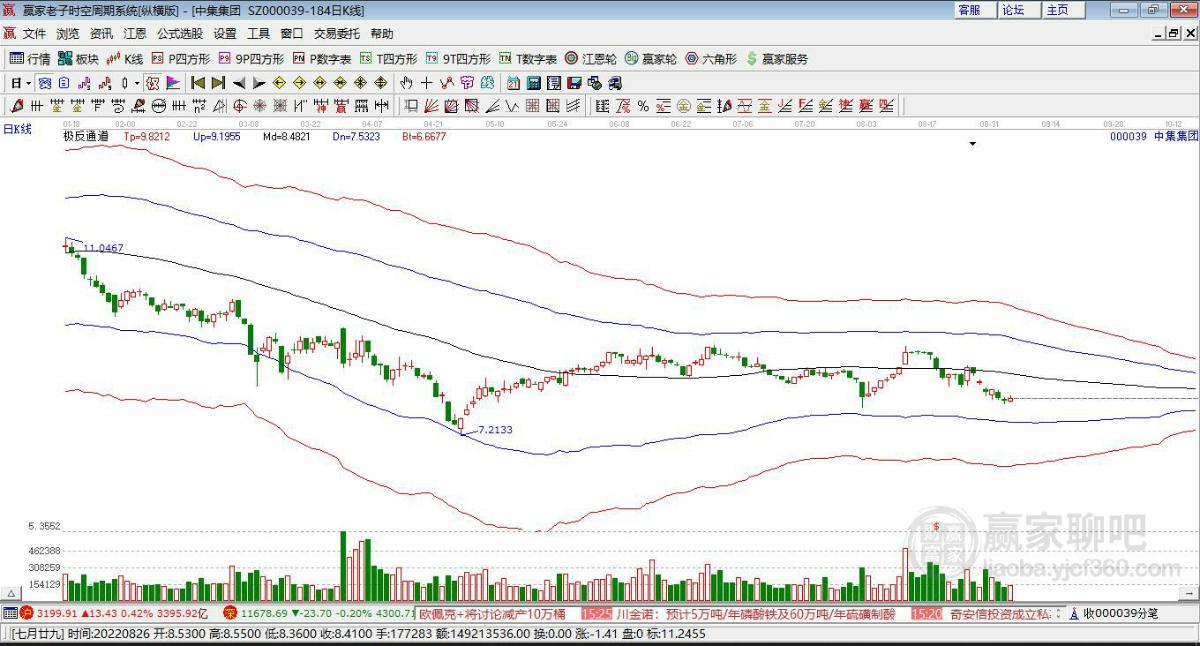
Task: Switch to K线 chart view
Action: click(x=126, y=59)
